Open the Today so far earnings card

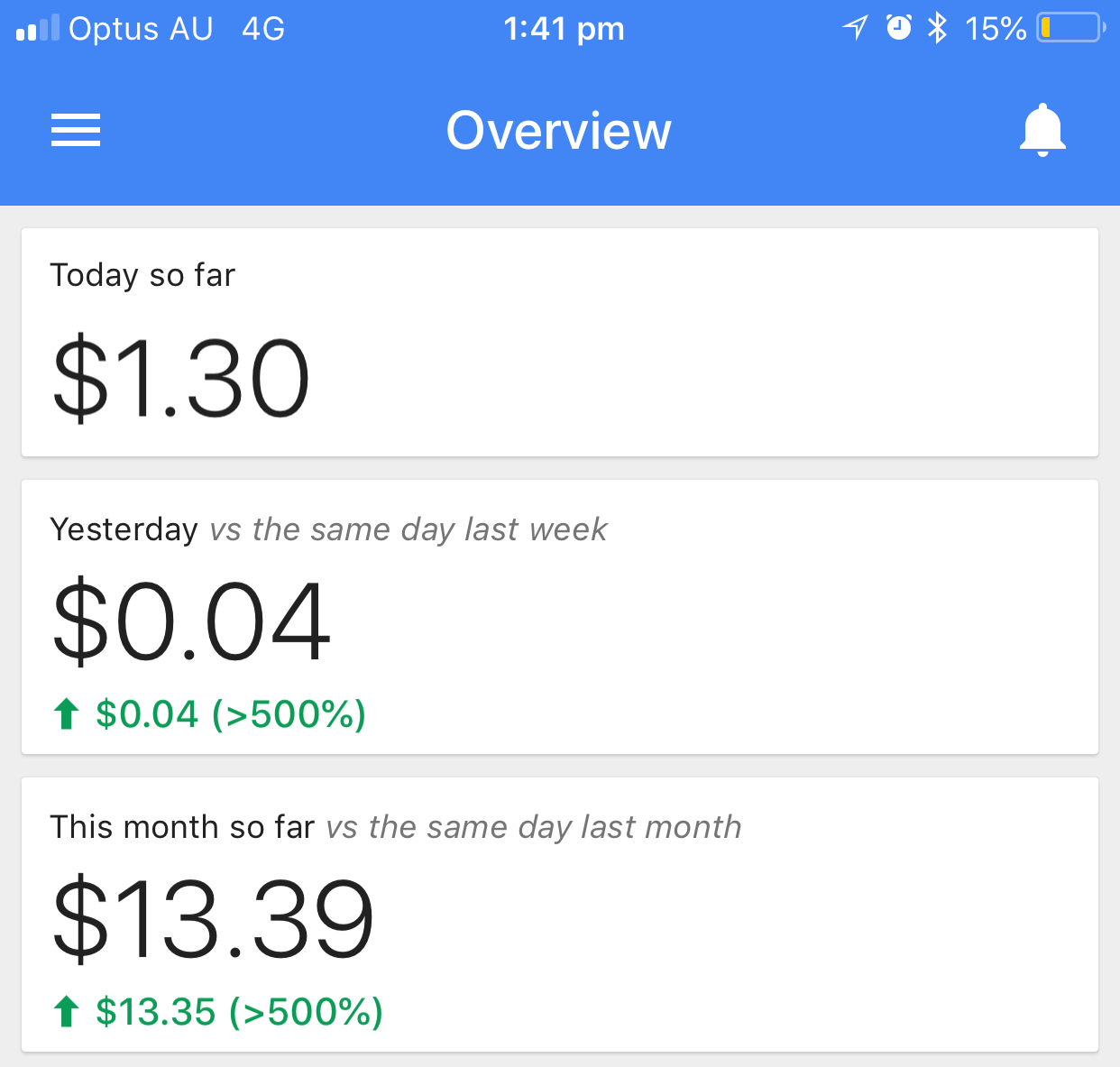(x=559, y=342)
